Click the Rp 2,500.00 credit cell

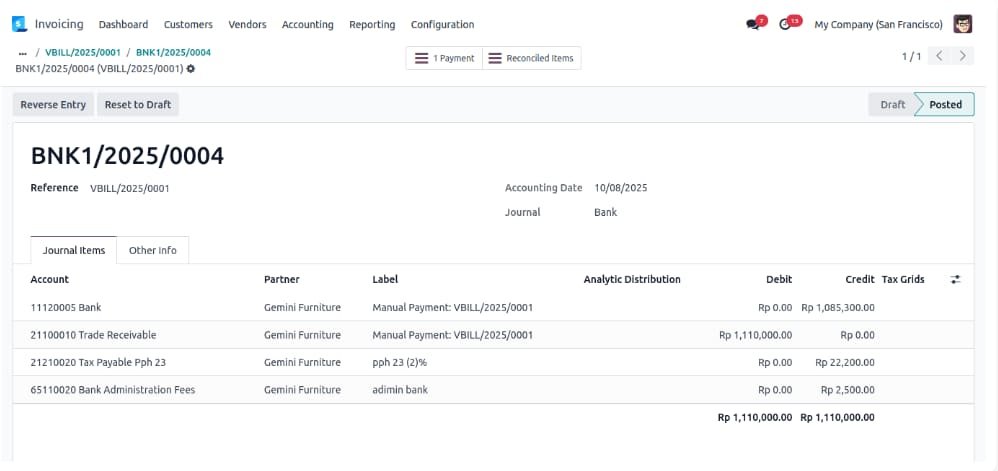(848, 390)
